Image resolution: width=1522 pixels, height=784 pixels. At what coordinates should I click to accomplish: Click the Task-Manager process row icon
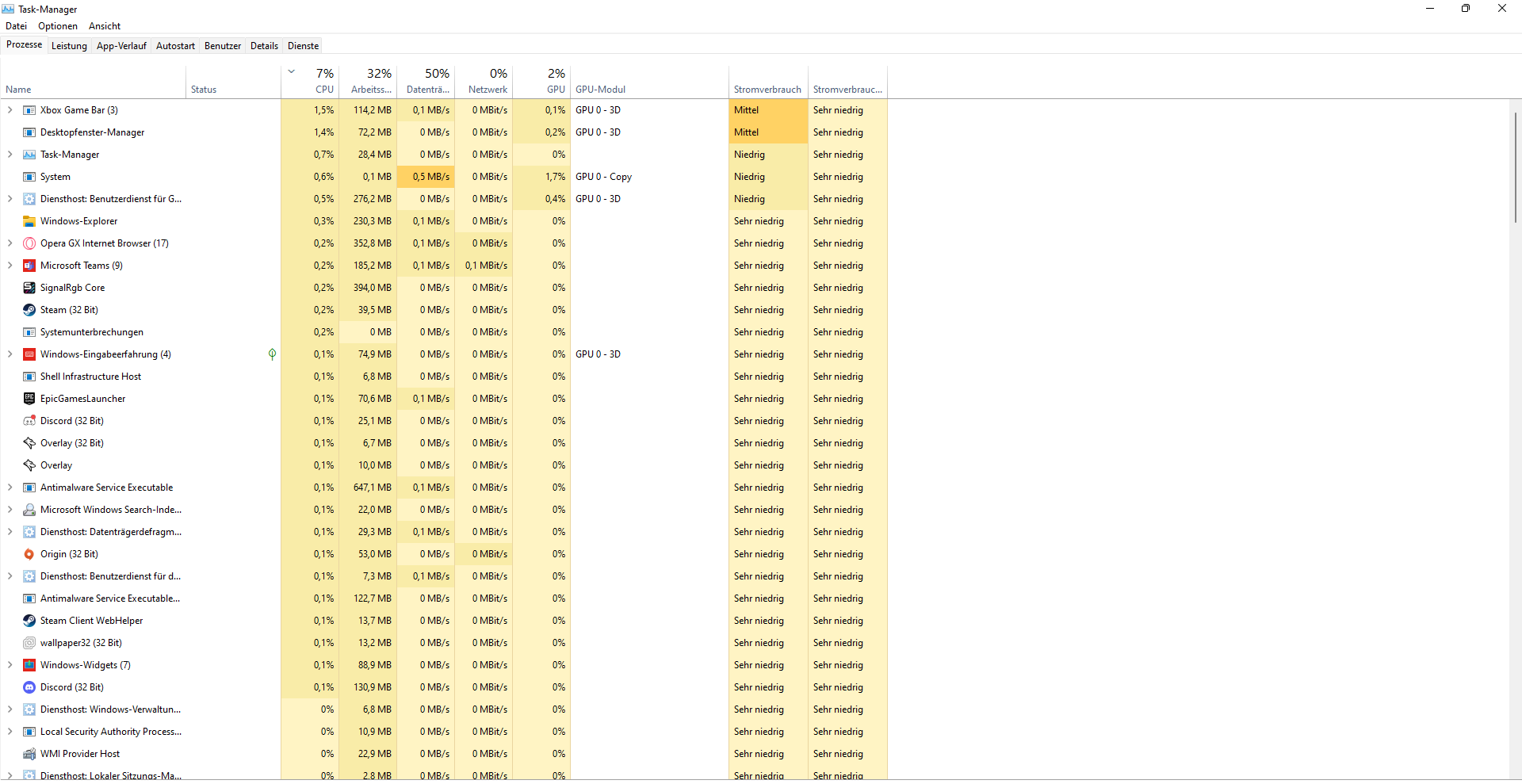click(x=29, y=155)
